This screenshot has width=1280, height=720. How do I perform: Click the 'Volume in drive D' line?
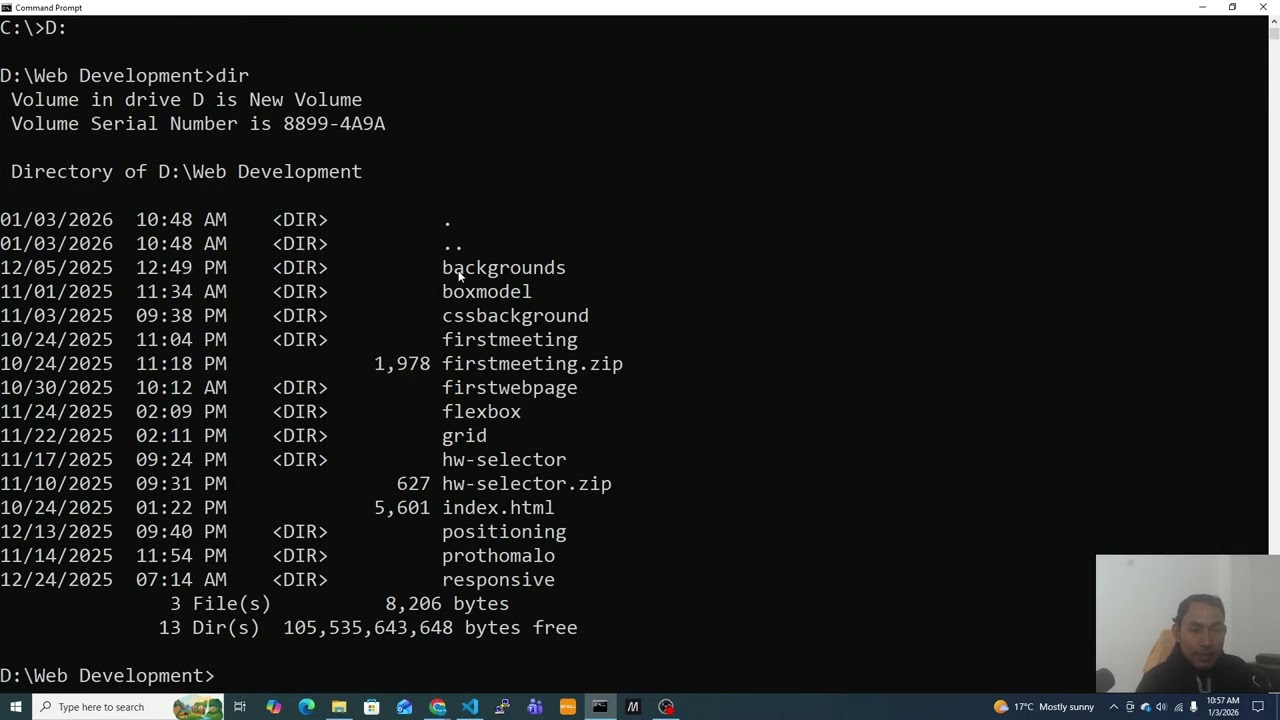(186, 100)
